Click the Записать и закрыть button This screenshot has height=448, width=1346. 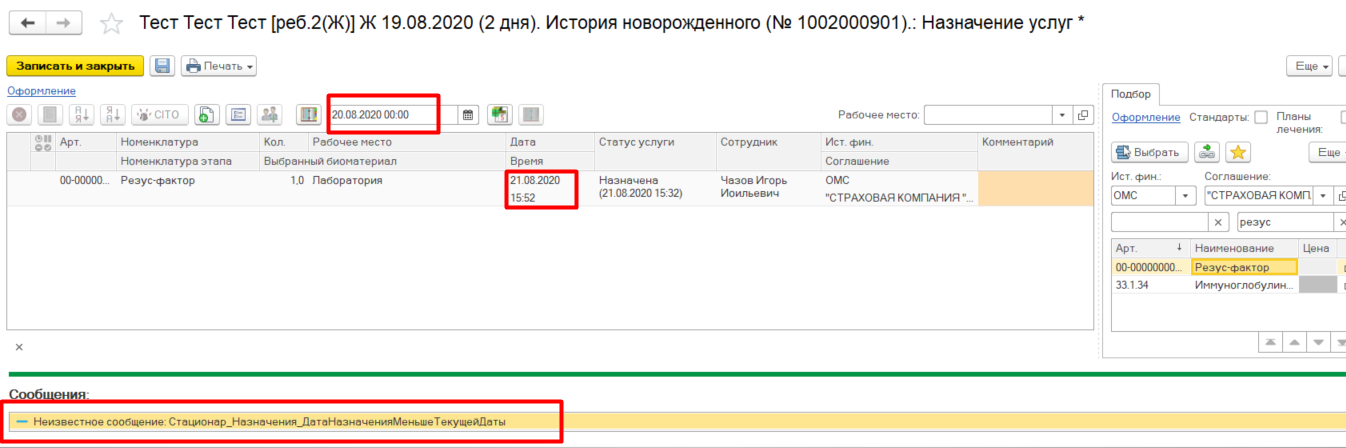point(75,66)
